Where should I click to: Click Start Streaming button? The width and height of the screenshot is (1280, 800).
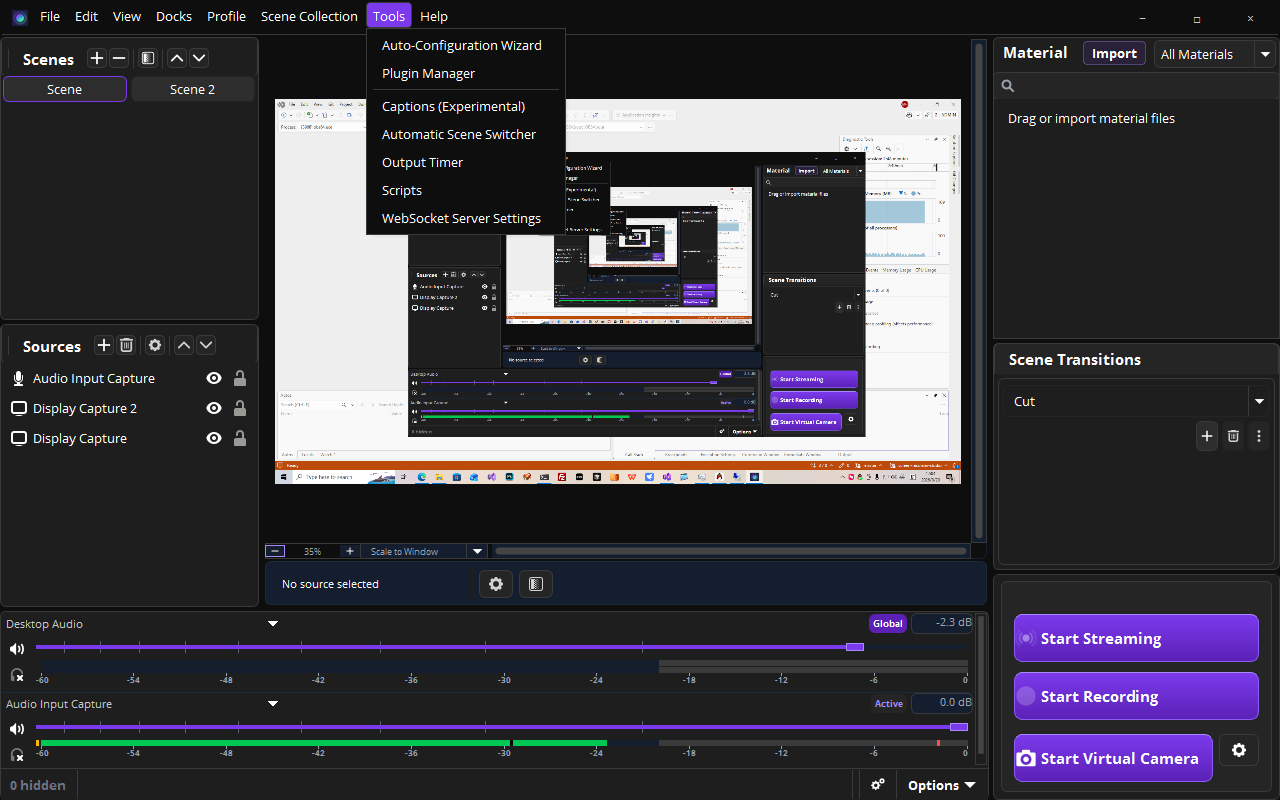1136,638
